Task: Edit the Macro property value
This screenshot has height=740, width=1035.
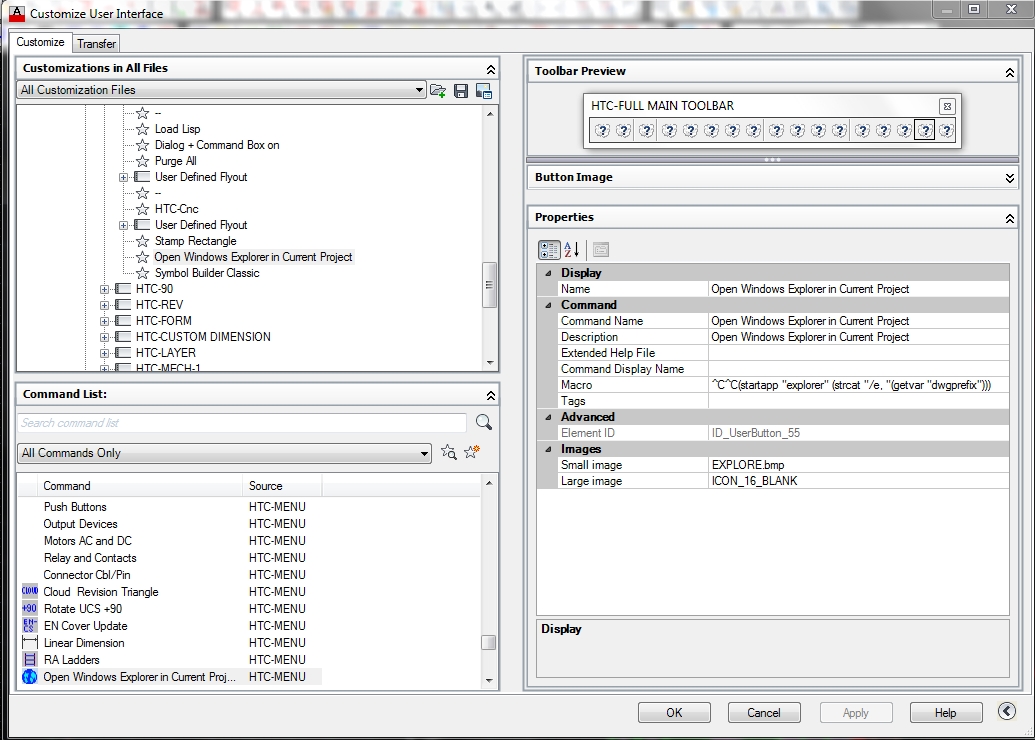Action: 858,385
